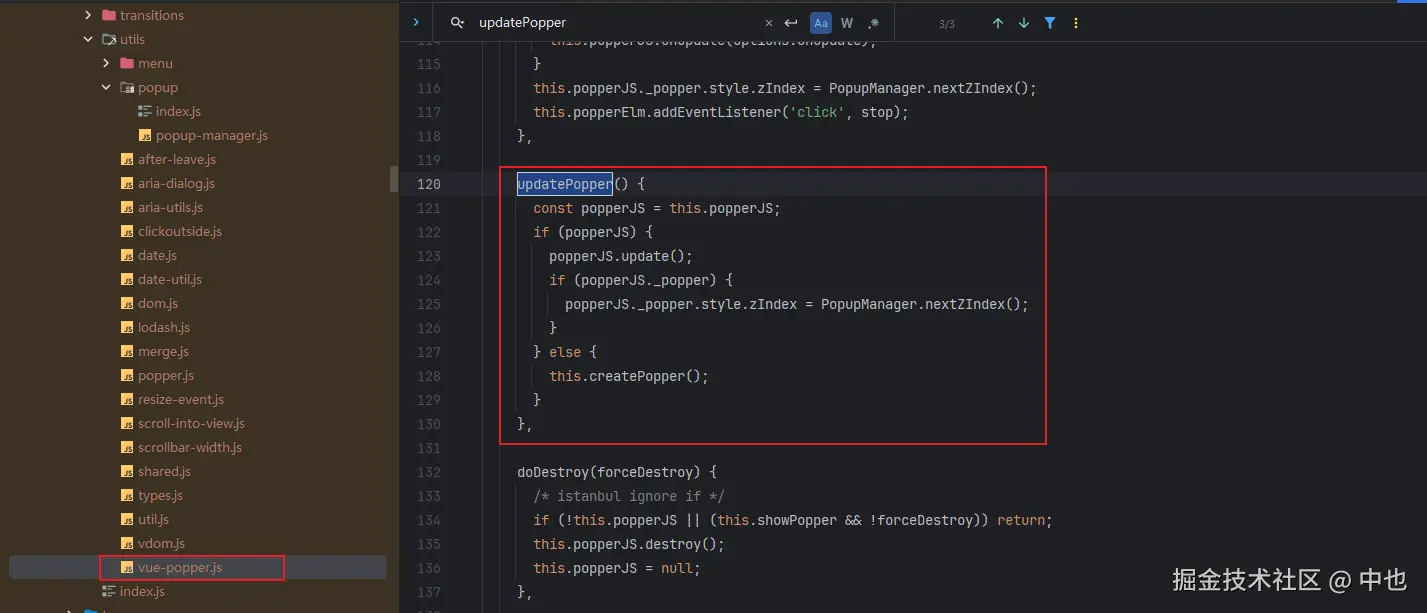1427x613 pixels.
Task: Open vdom.js file
Action: [161, 543]
